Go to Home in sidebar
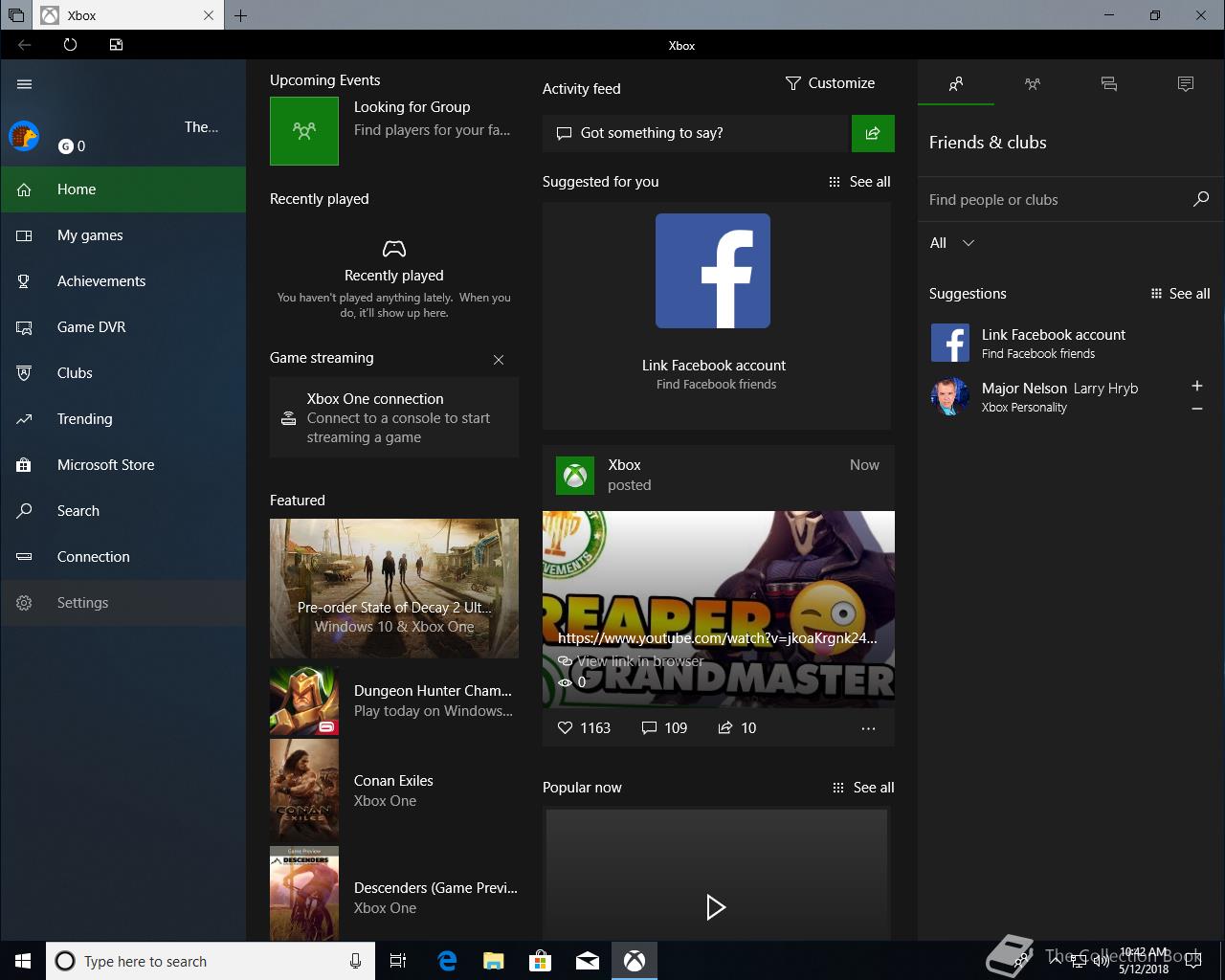The height and width of the screenshot is (980, 1225). (x=122, y=189)
